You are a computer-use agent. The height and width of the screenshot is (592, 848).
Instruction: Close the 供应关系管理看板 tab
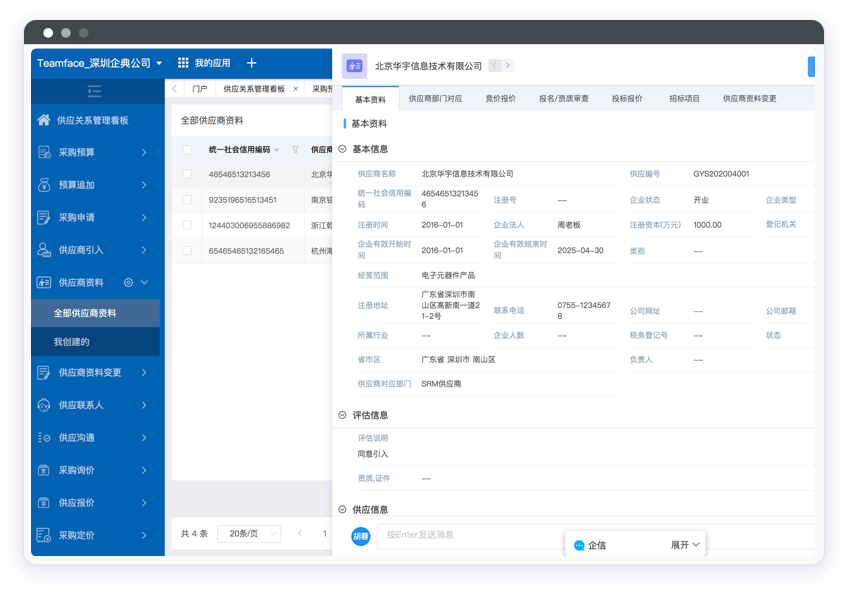tap(295, 89)
